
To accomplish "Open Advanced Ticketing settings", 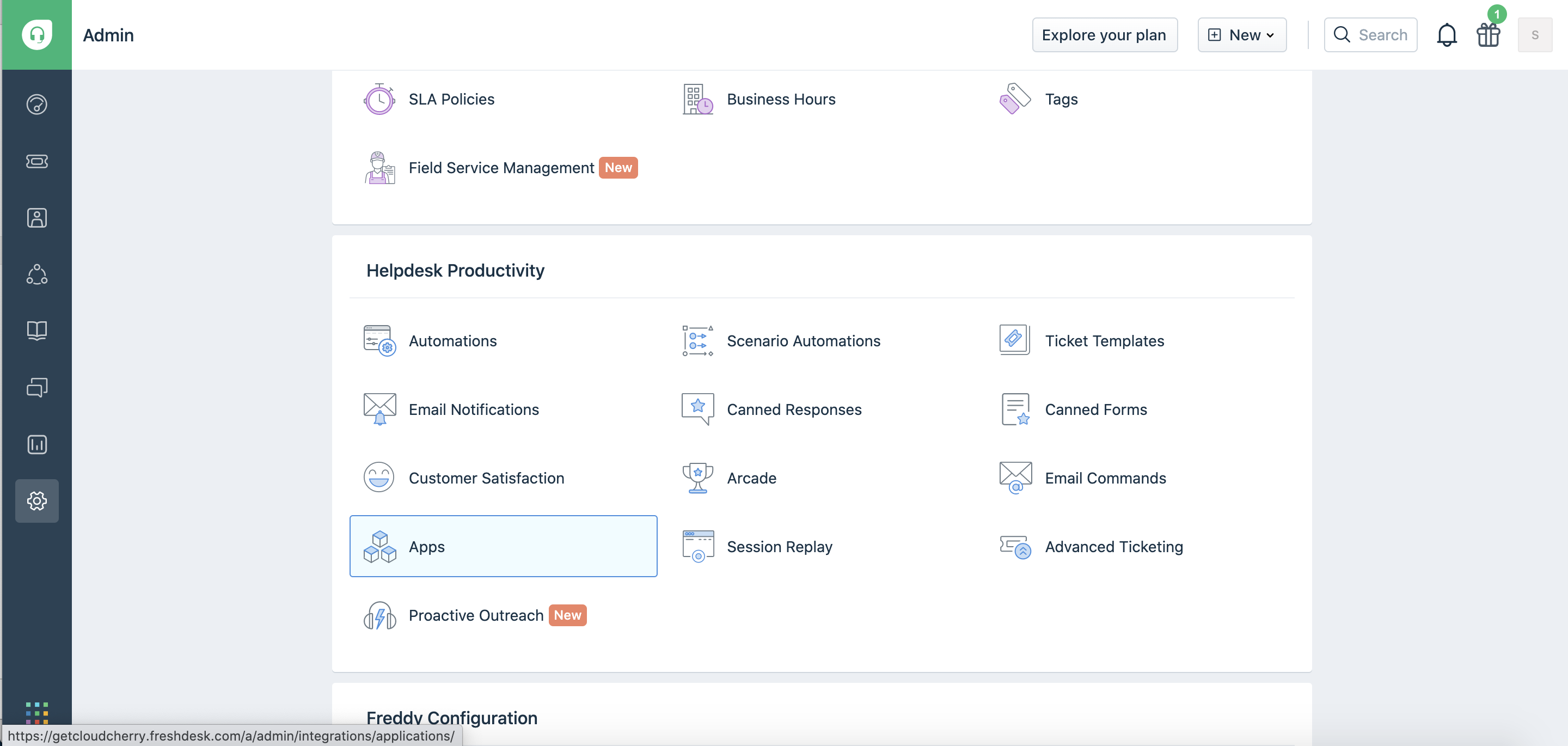I will 1113,546.
